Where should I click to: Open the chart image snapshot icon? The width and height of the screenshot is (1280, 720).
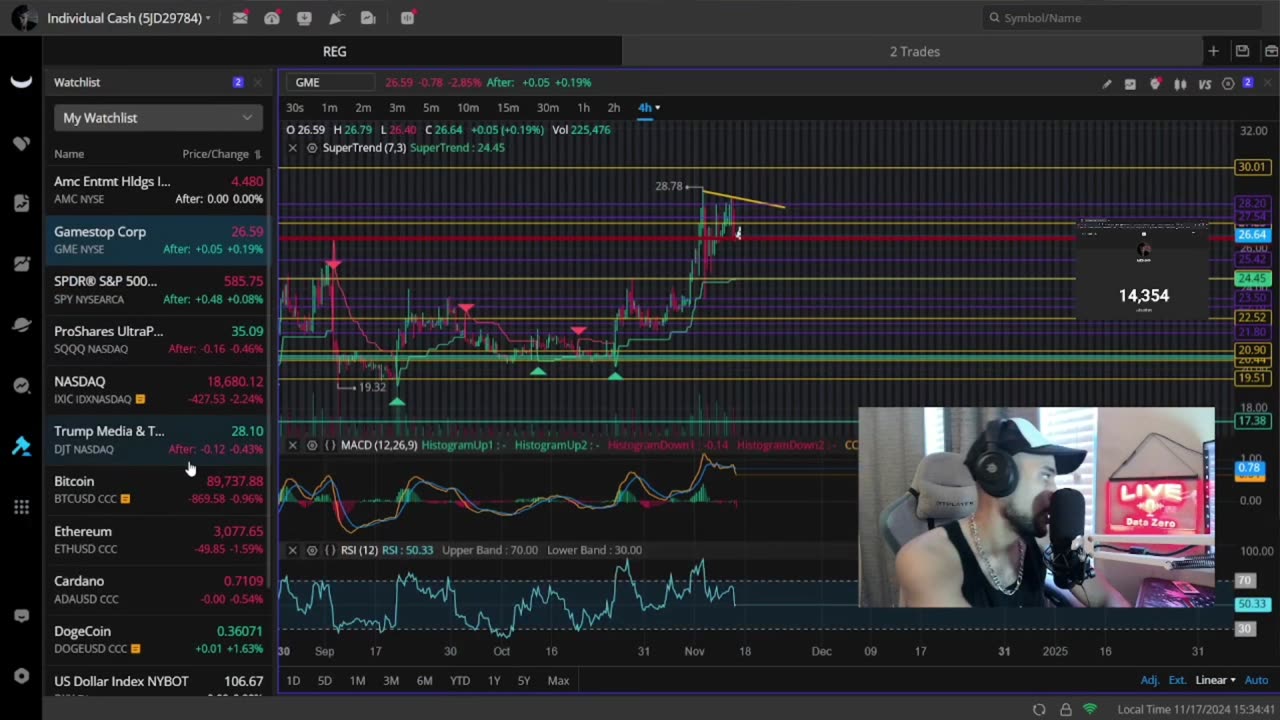coord(1130,84)
